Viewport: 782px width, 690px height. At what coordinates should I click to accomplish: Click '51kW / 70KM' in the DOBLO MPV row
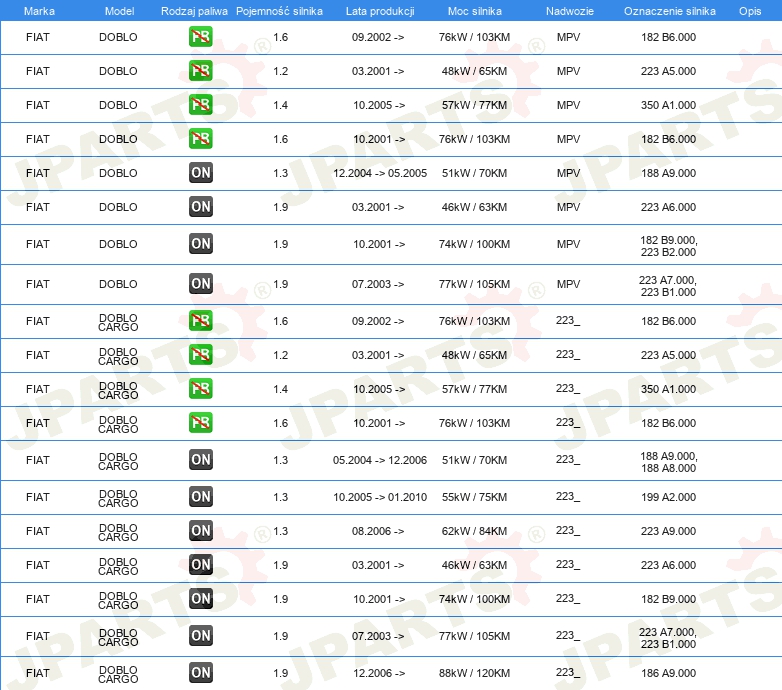tap(474, 173)
